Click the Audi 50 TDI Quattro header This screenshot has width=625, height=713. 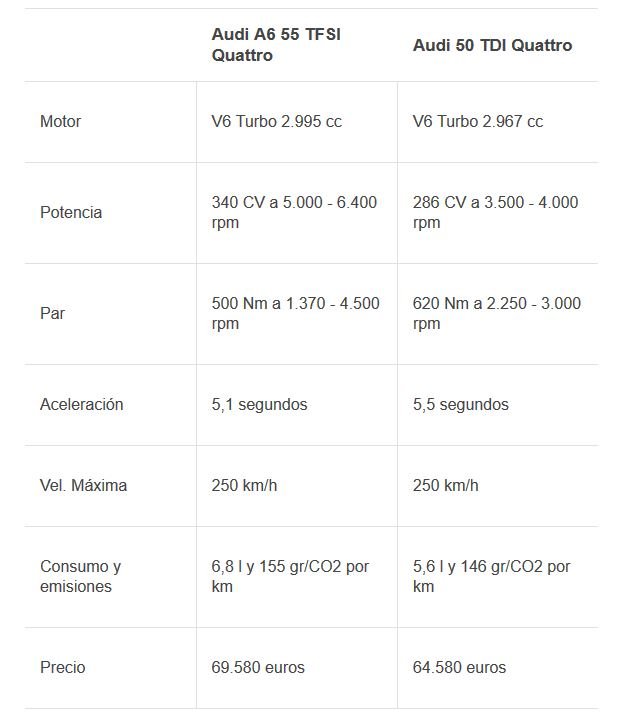pyautogui.click(x=492, y=45)
